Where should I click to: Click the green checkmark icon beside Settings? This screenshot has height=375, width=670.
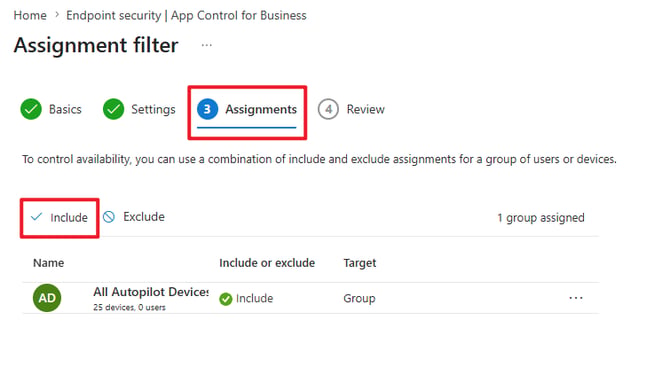click(113, 109)
